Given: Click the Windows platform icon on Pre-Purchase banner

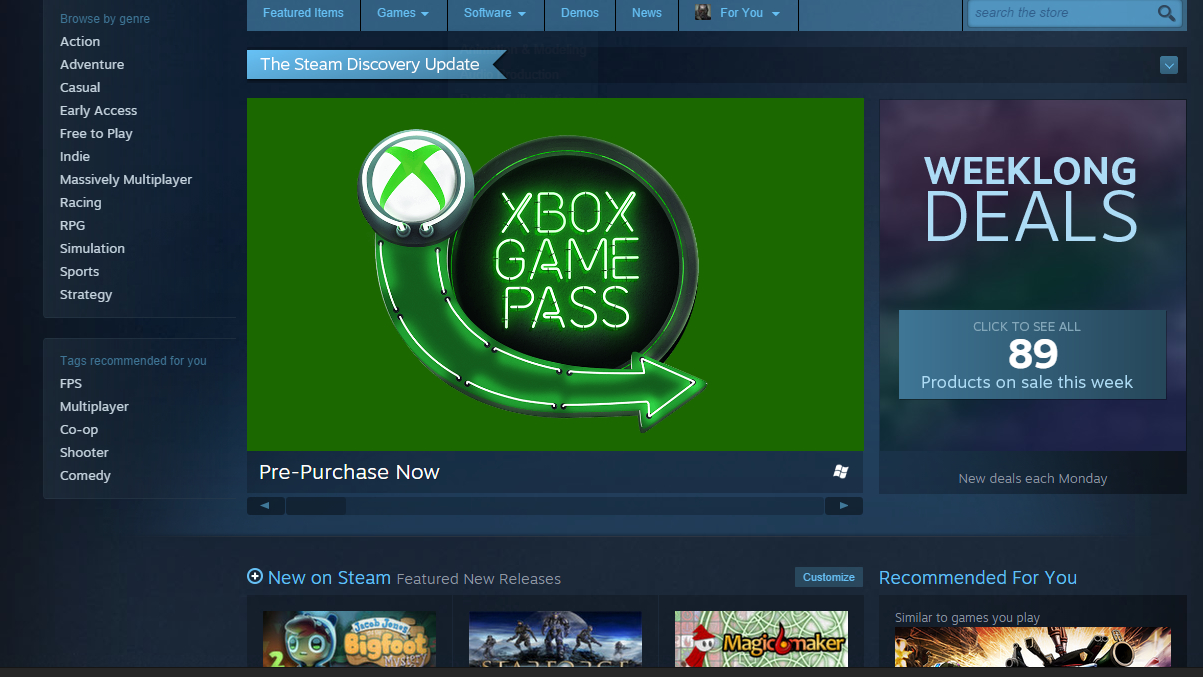Looking at the screenshot, I should click(841, 471).
